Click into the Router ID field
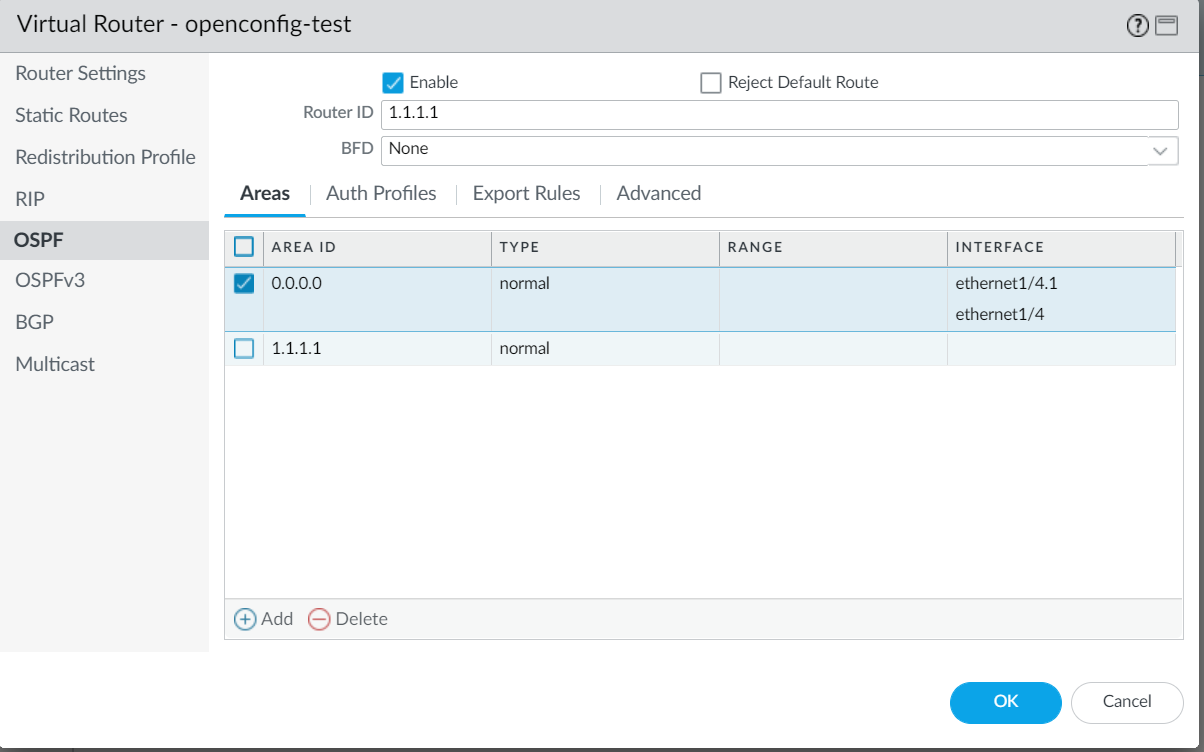1204x752 pixels. tap(778, 114)
